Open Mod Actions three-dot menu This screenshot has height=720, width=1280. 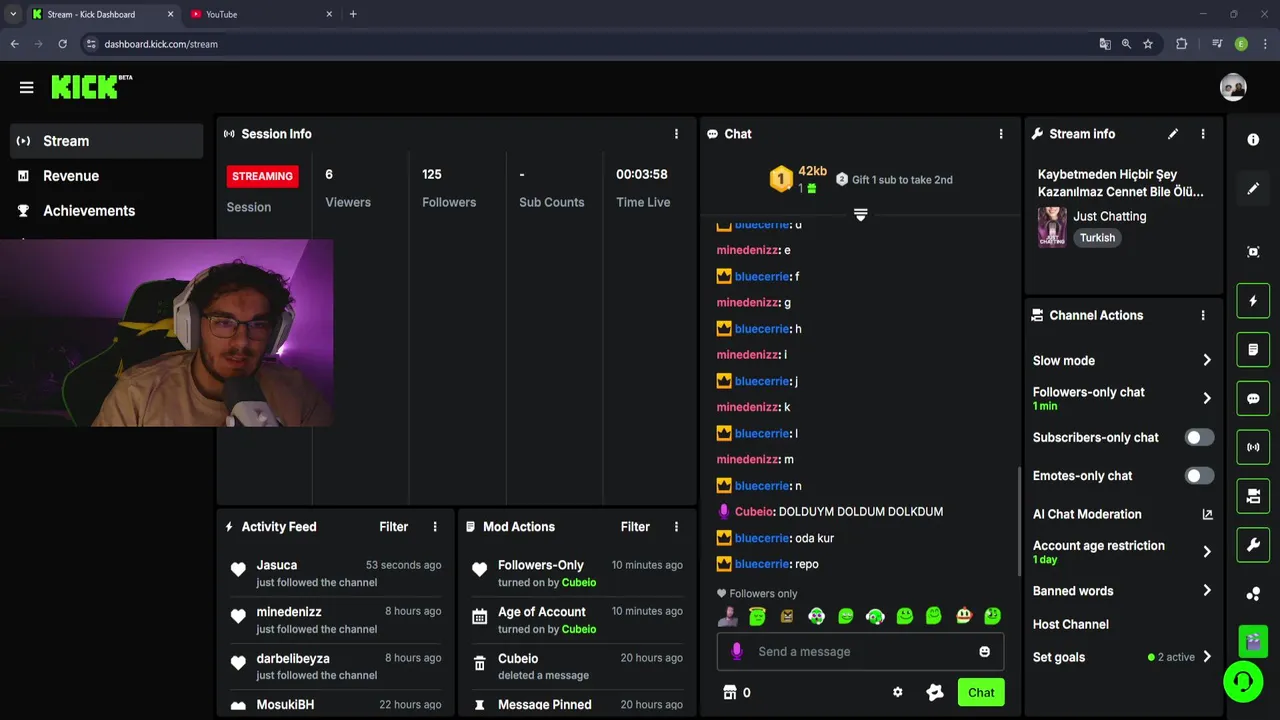pyautogui.click(x=676, y=527)
